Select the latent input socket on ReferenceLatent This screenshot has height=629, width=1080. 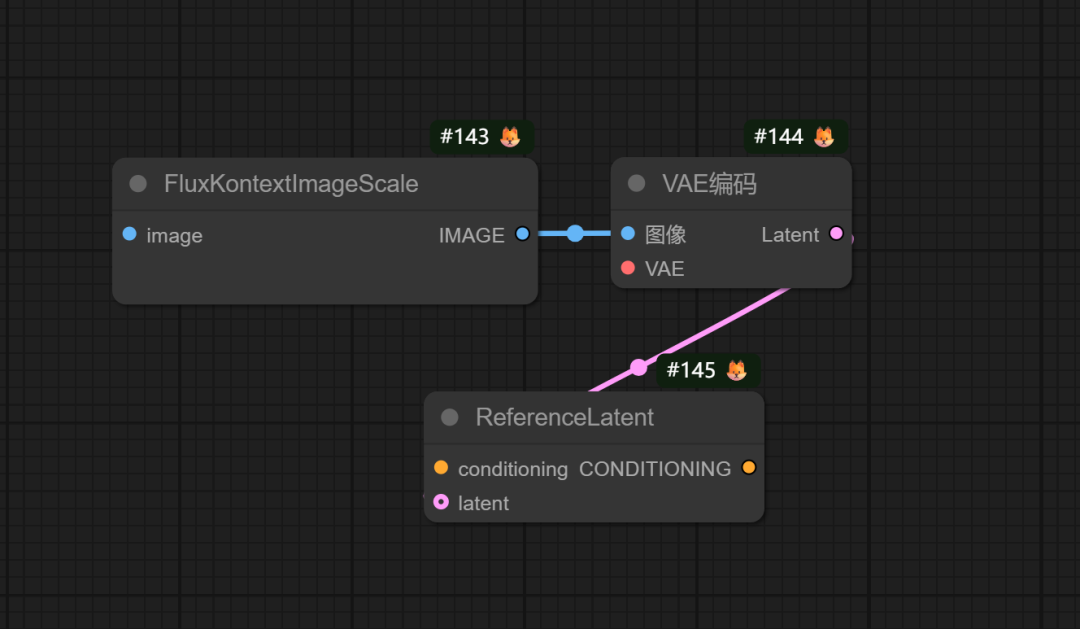pos(441,502)
